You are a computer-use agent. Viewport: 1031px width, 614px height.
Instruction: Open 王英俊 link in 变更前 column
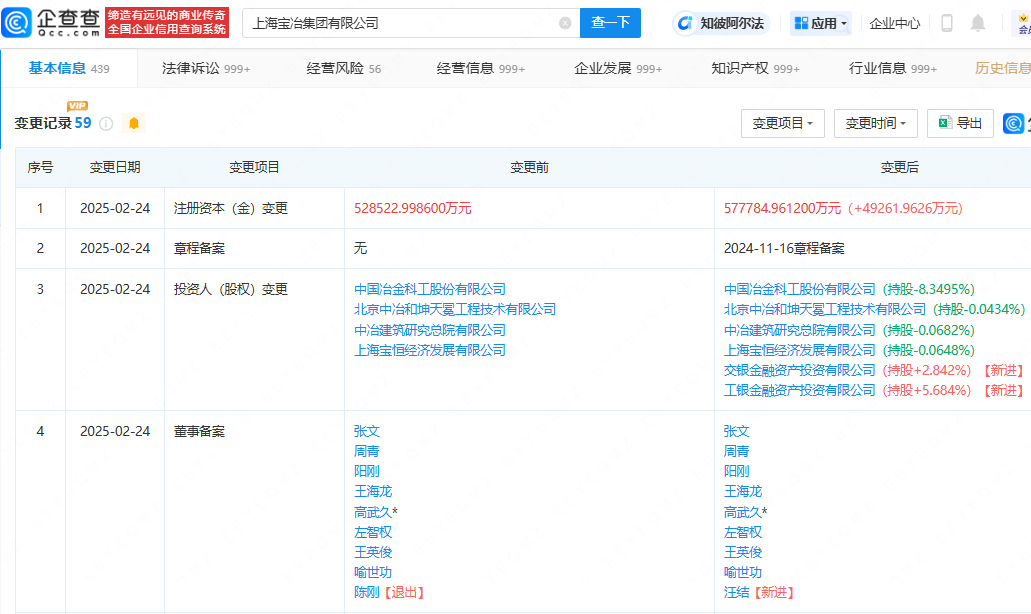pyautogui.click(x=373, y=552)
